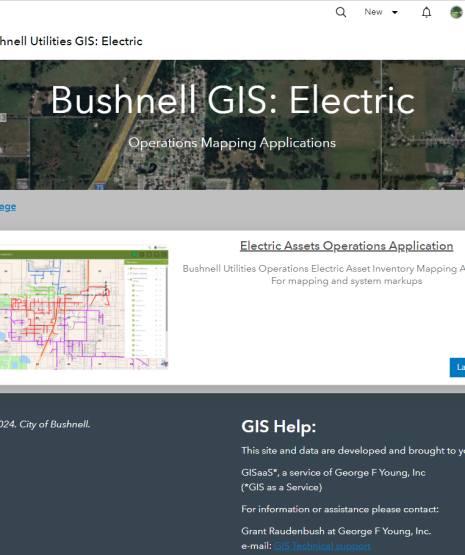Click the partially visible blue Launch button
465x555 pixels.
coord(457,367)
